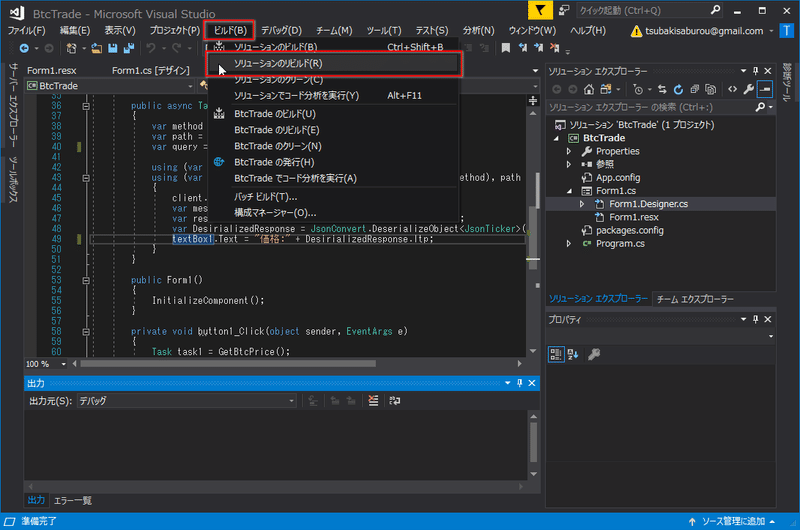Click the Open File folder icon

tap(96, 48)
